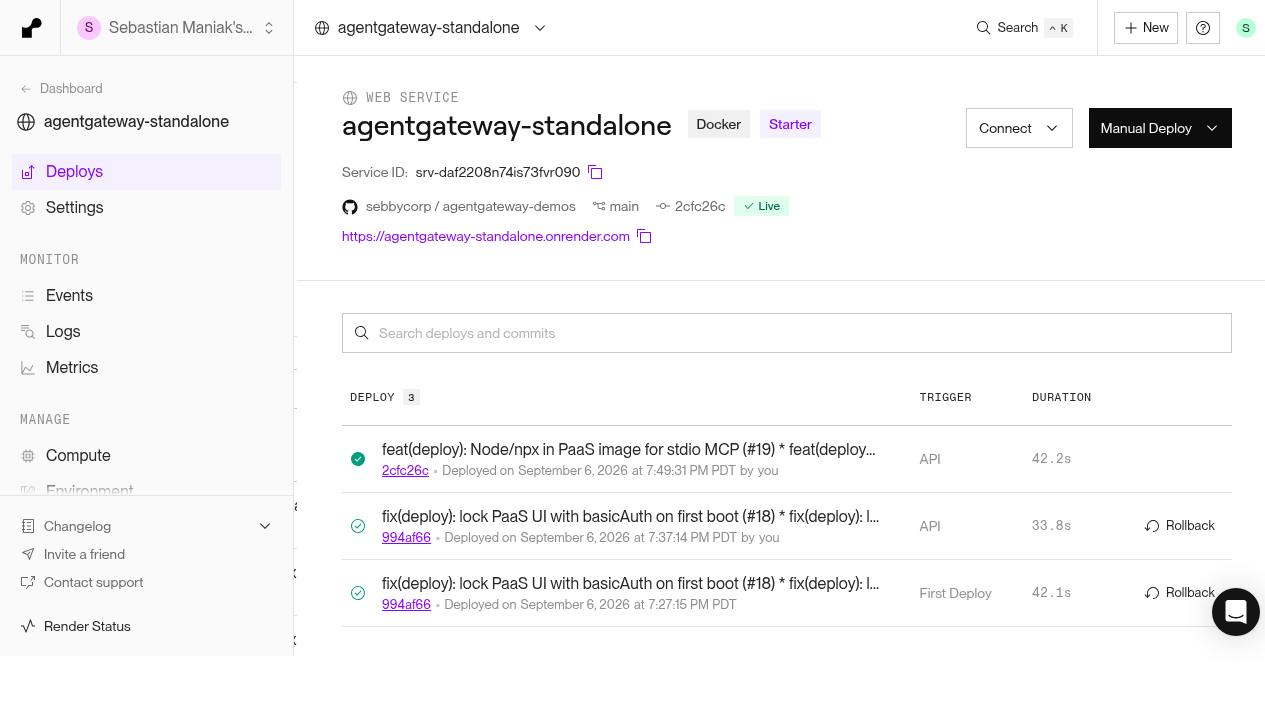Image resolution: width=1265 pixels, height=707 pixels.
Task: Expand the Changelog chevron
Action: click(x=265, y=526)
